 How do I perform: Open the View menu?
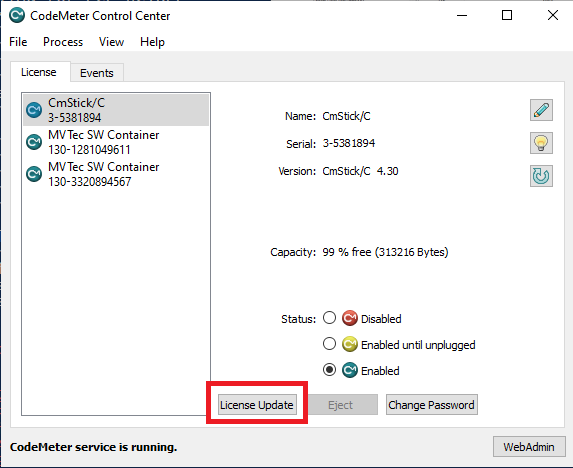tap(111, 42)
